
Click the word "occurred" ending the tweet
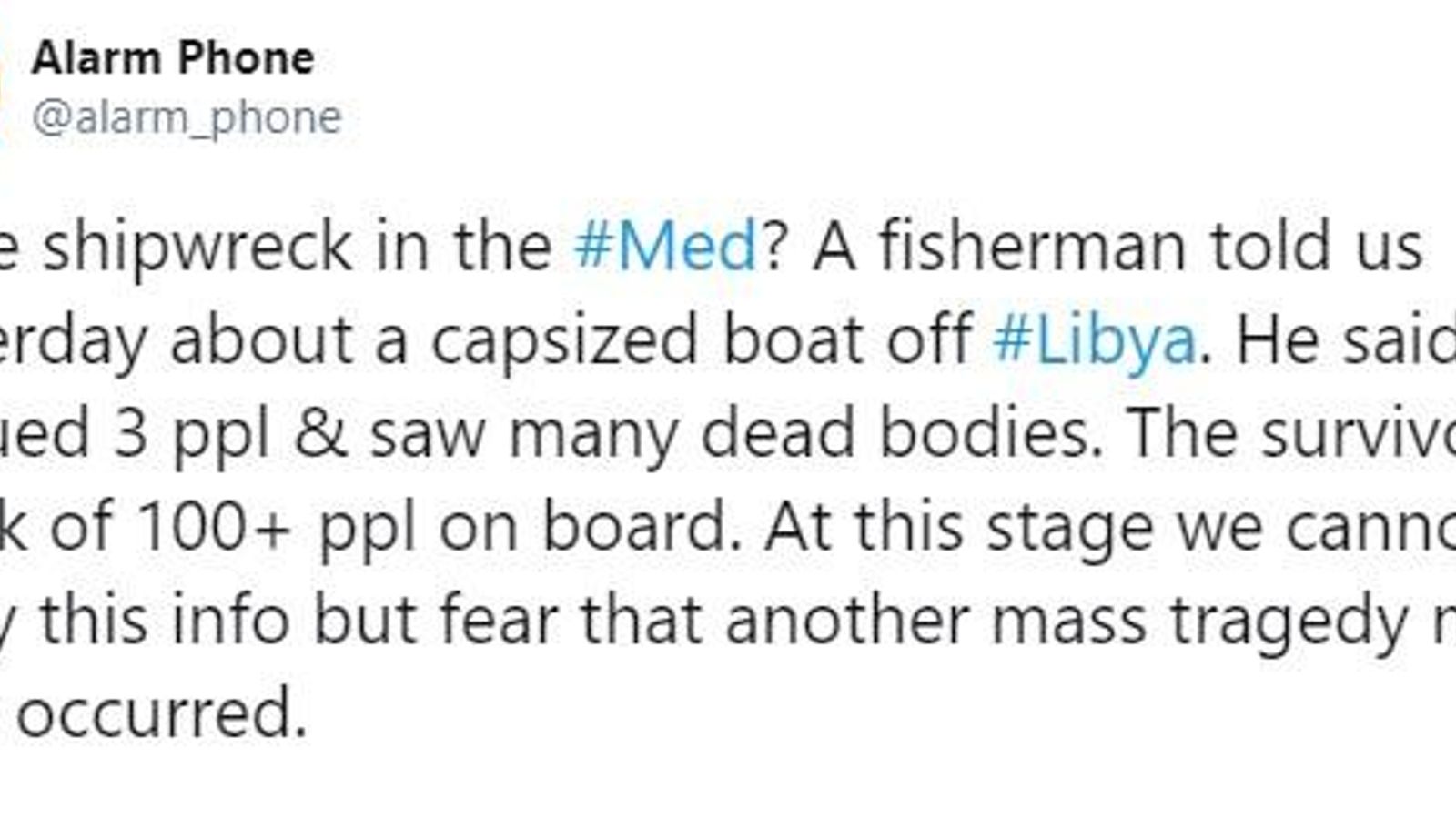(162, 714)
